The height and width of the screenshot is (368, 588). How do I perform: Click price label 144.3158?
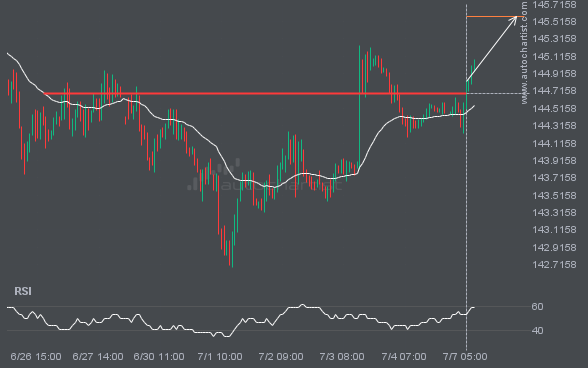[x=554, y=126]
